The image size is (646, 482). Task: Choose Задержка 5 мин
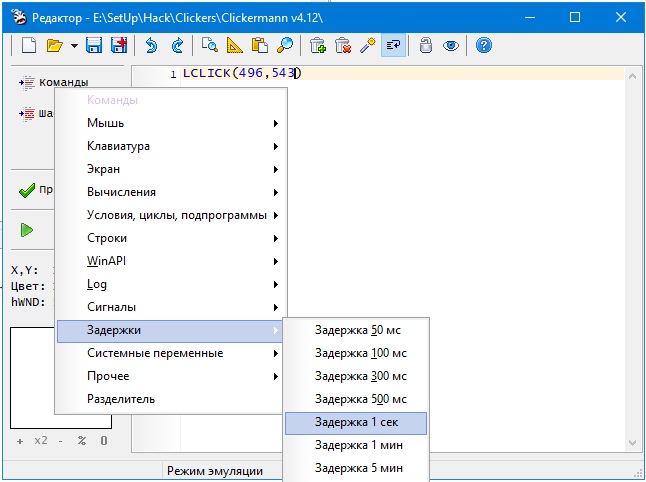click(356, 469)
